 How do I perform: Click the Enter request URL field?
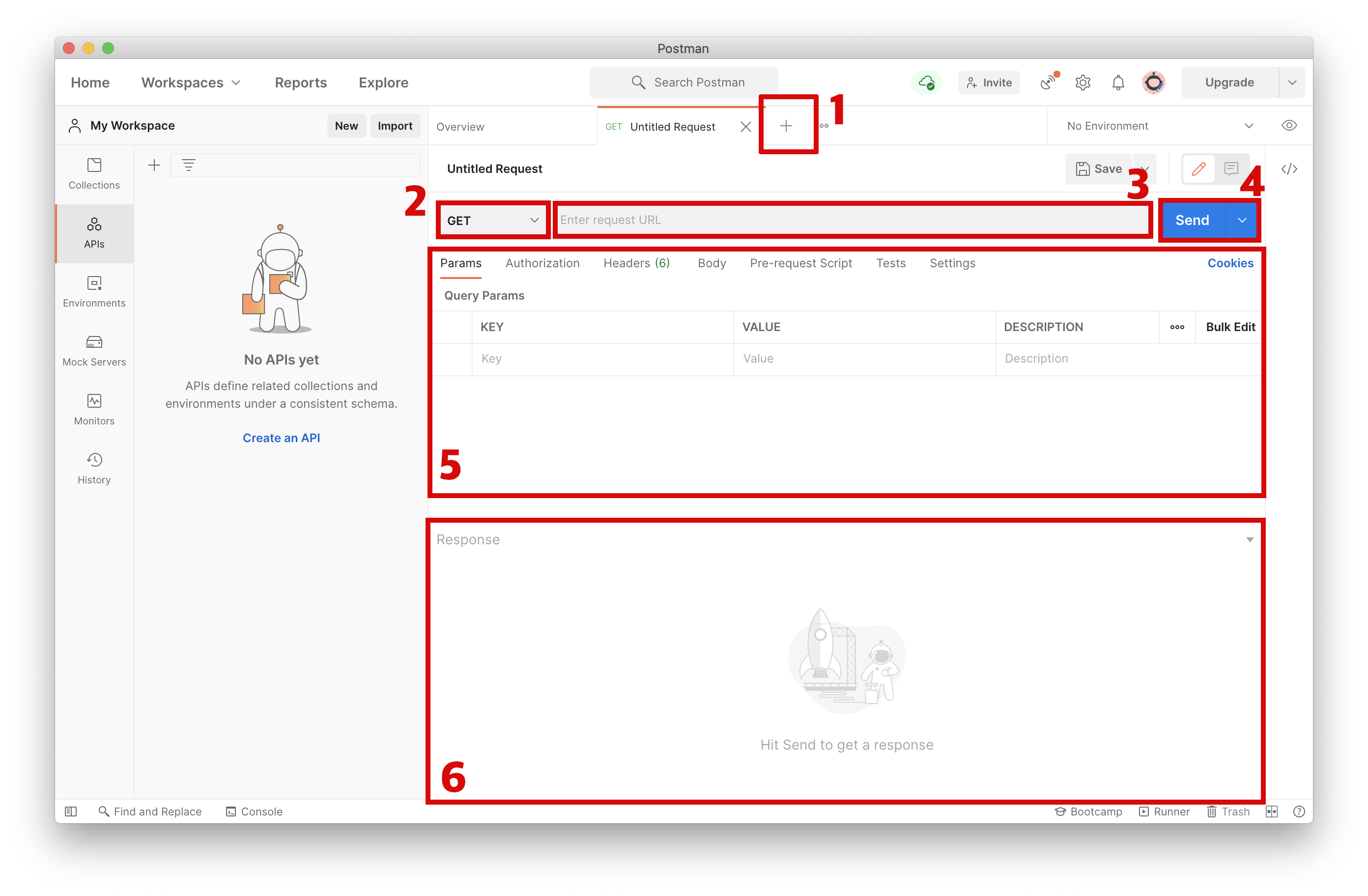[x=851, y=220]
